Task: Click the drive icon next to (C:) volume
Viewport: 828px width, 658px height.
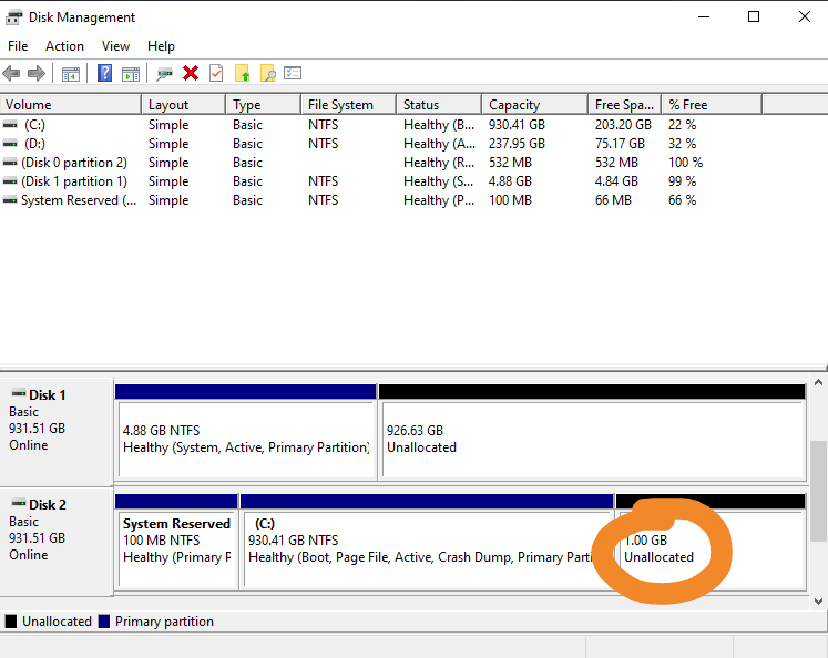Action: (x=10, y=125)
